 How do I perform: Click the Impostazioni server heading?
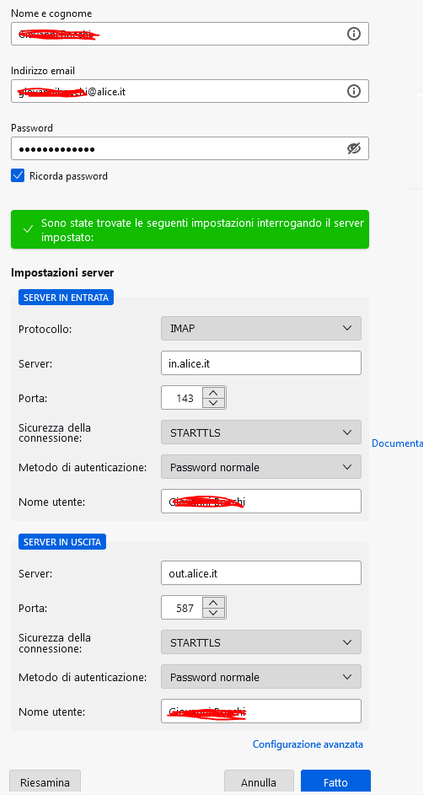pos(62,273)
